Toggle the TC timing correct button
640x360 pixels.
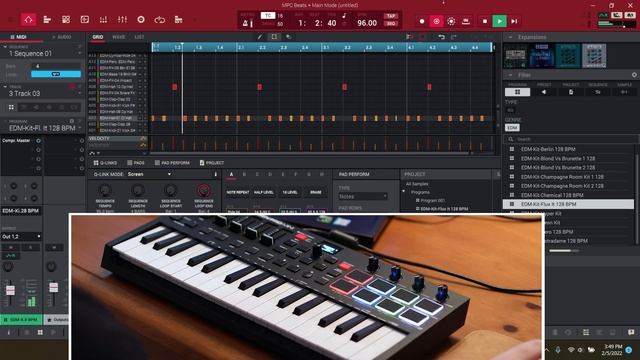(268, 16)
